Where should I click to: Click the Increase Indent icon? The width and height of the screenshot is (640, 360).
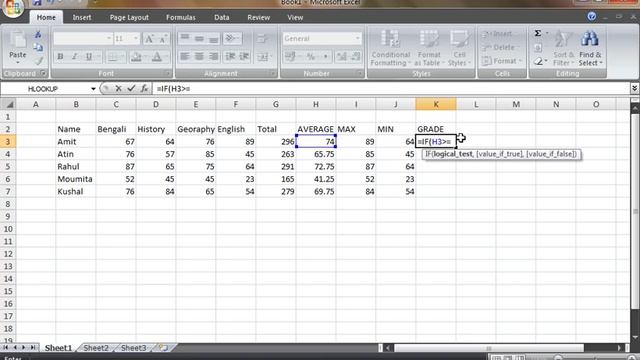click(x=244, y=56)
